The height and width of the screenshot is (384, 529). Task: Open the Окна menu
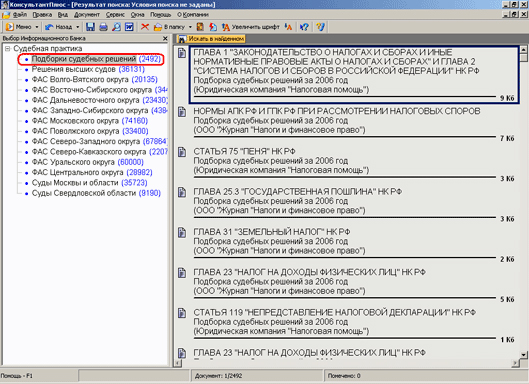pyautogui.click(x=138, y=15)
